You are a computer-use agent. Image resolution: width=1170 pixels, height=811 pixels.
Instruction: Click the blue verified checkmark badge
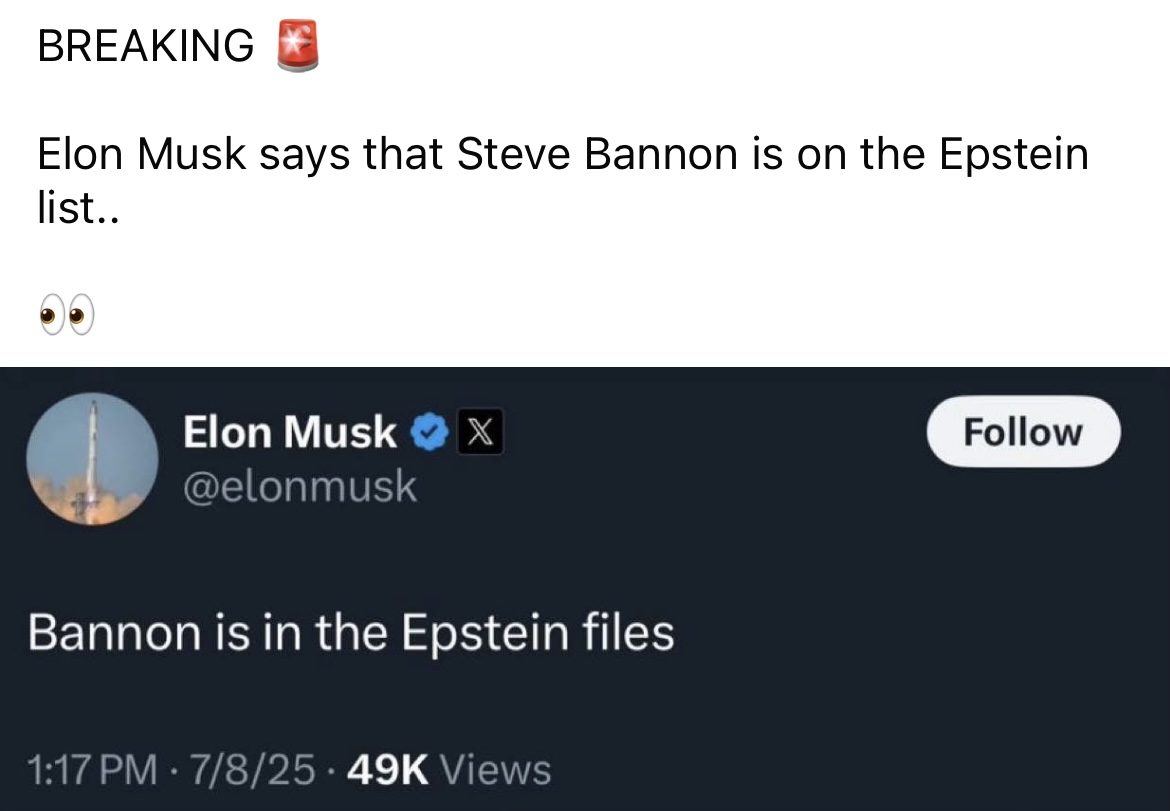pyautogui.click(x=429, y=432)
